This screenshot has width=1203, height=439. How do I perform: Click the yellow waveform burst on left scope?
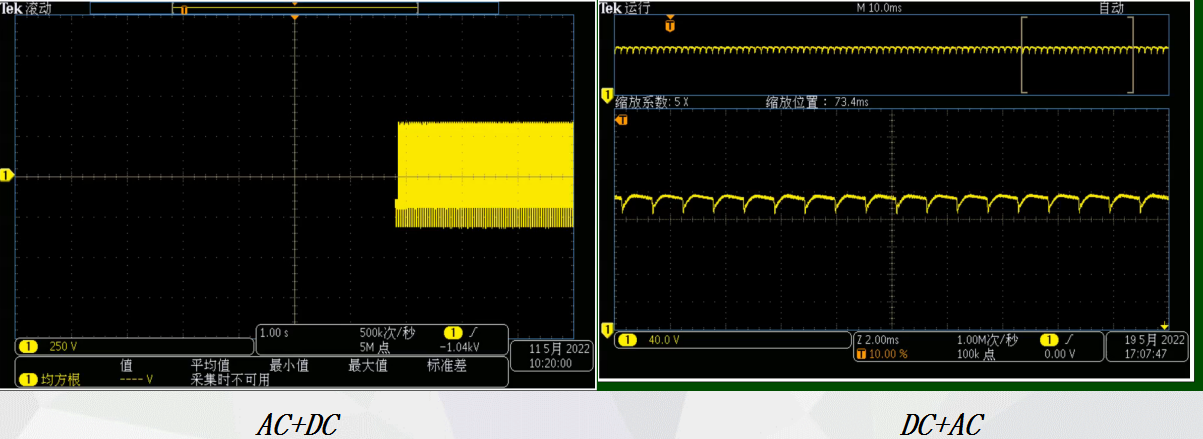point(486,175)
